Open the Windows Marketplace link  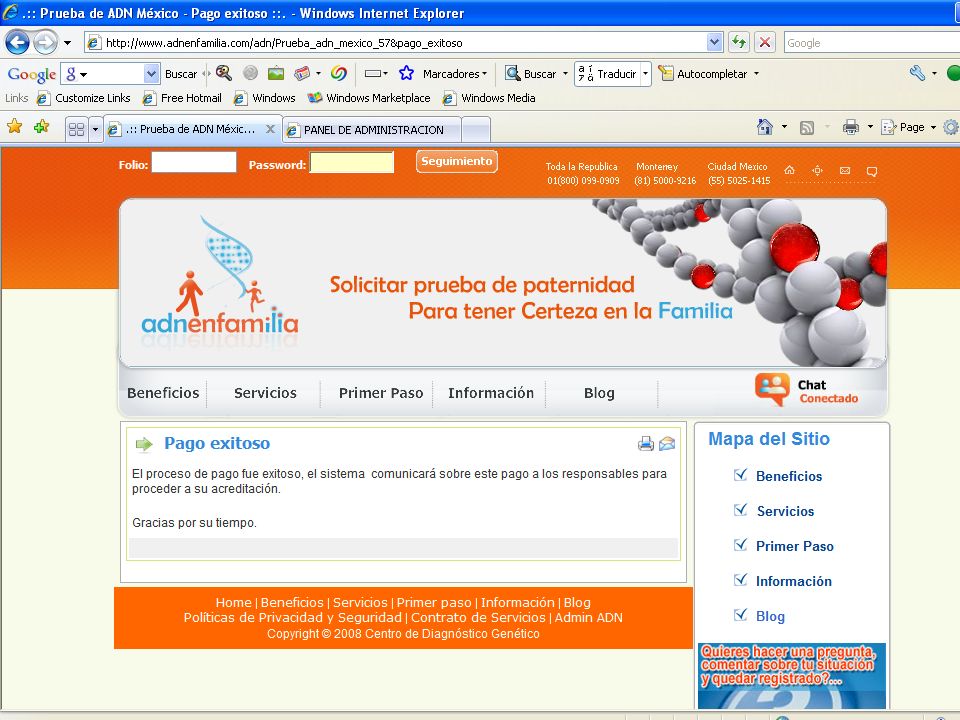pyautogui.click(x=369, y=98)
